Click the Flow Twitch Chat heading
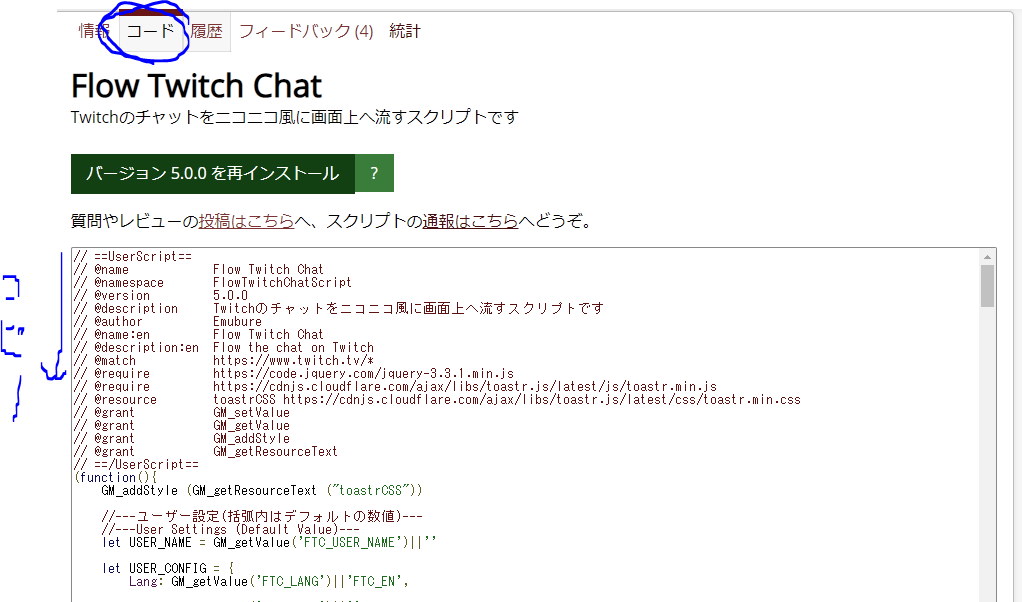The image size is (1022, 602). (196, 86)
